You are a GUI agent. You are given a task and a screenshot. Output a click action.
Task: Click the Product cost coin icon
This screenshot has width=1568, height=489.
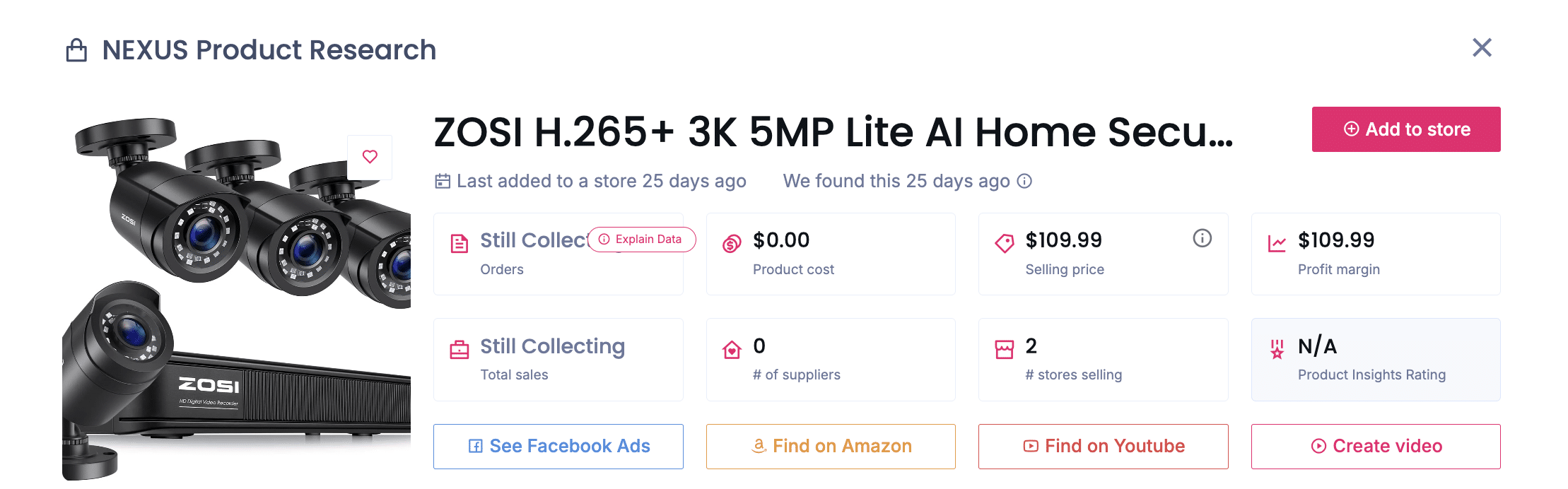(732, 245)
